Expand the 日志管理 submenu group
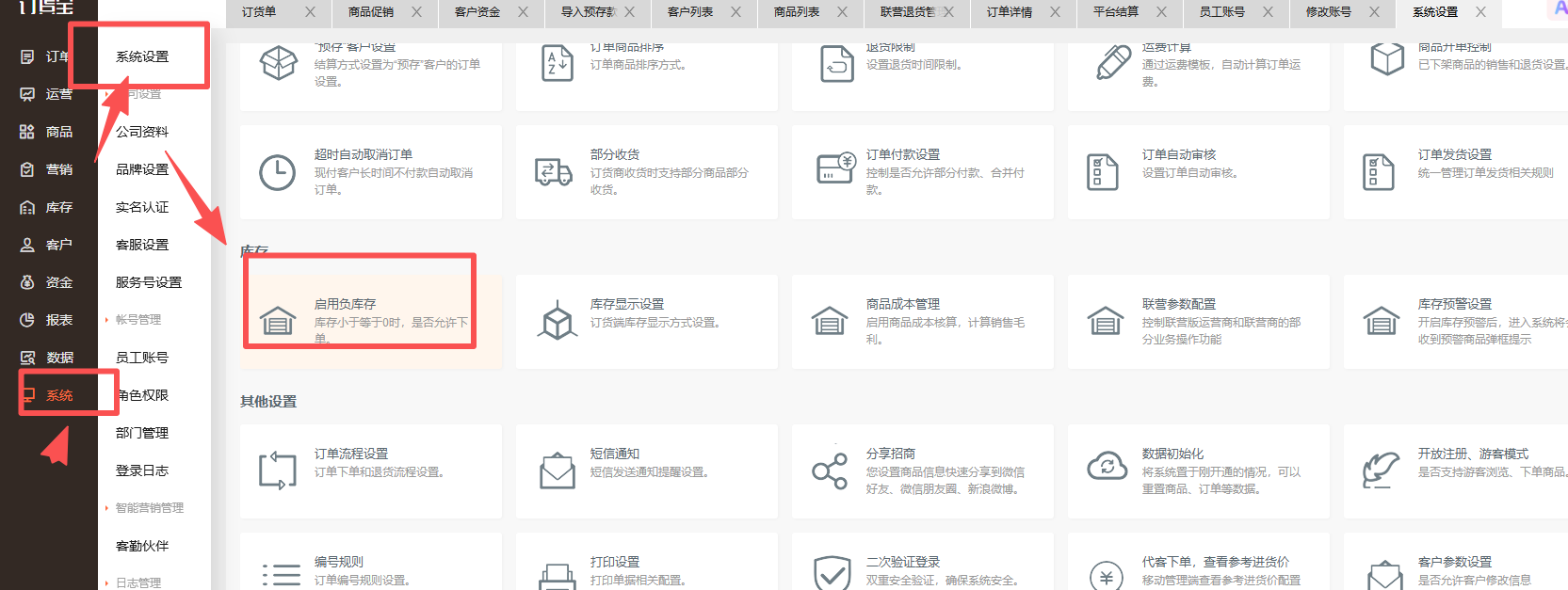 [137, 582]
